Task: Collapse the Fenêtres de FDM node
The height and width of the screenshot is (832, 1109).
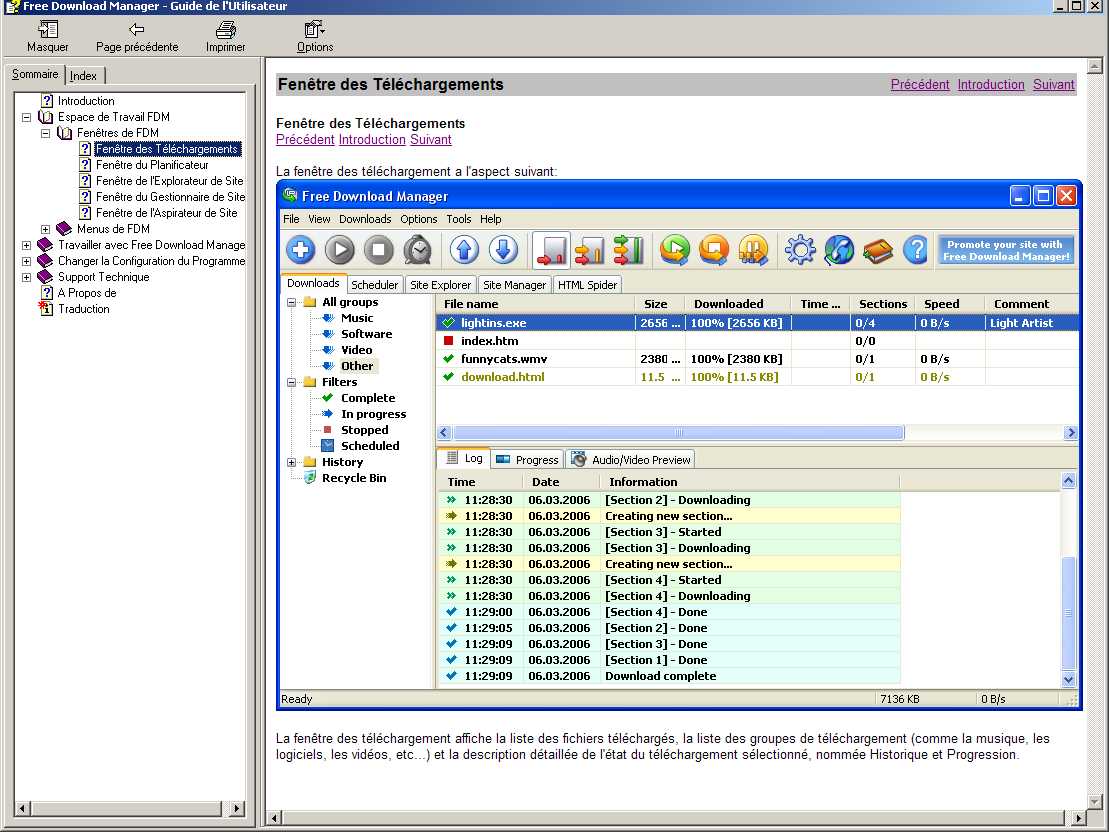Action: click(x=45, y=133)
